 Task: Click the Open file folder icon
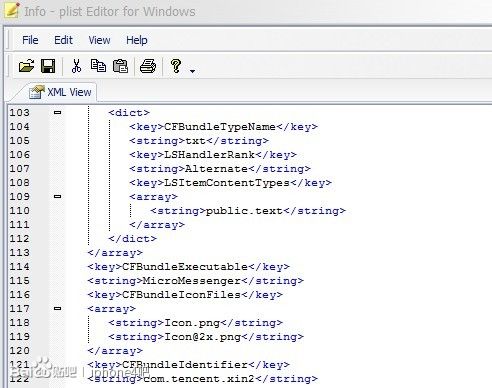pyautogui.click(x=27, y=66)
